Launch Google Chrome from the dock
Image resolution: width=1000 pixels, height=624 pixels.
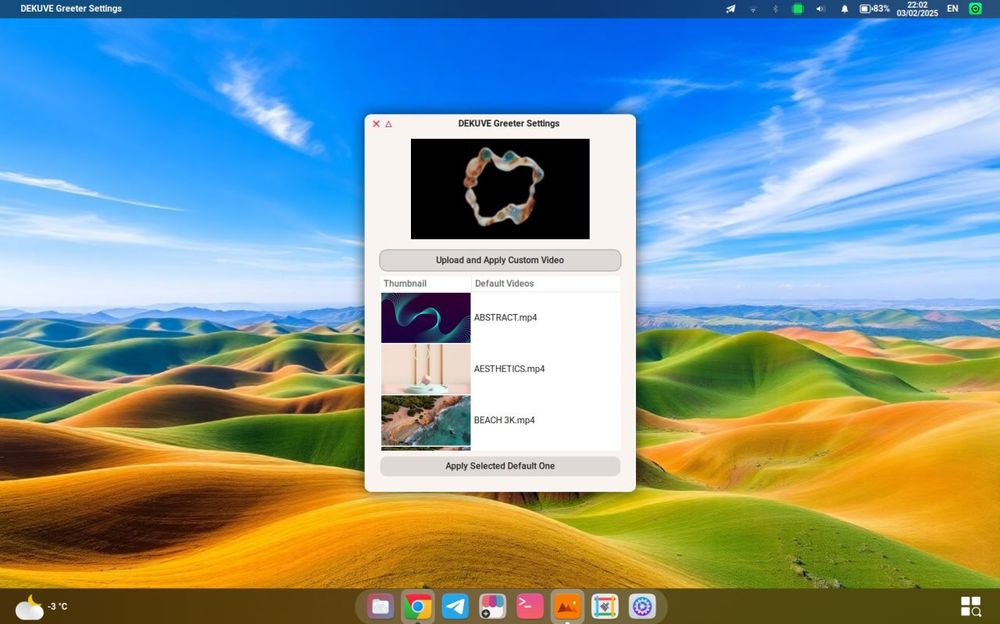tap(418, 606)
